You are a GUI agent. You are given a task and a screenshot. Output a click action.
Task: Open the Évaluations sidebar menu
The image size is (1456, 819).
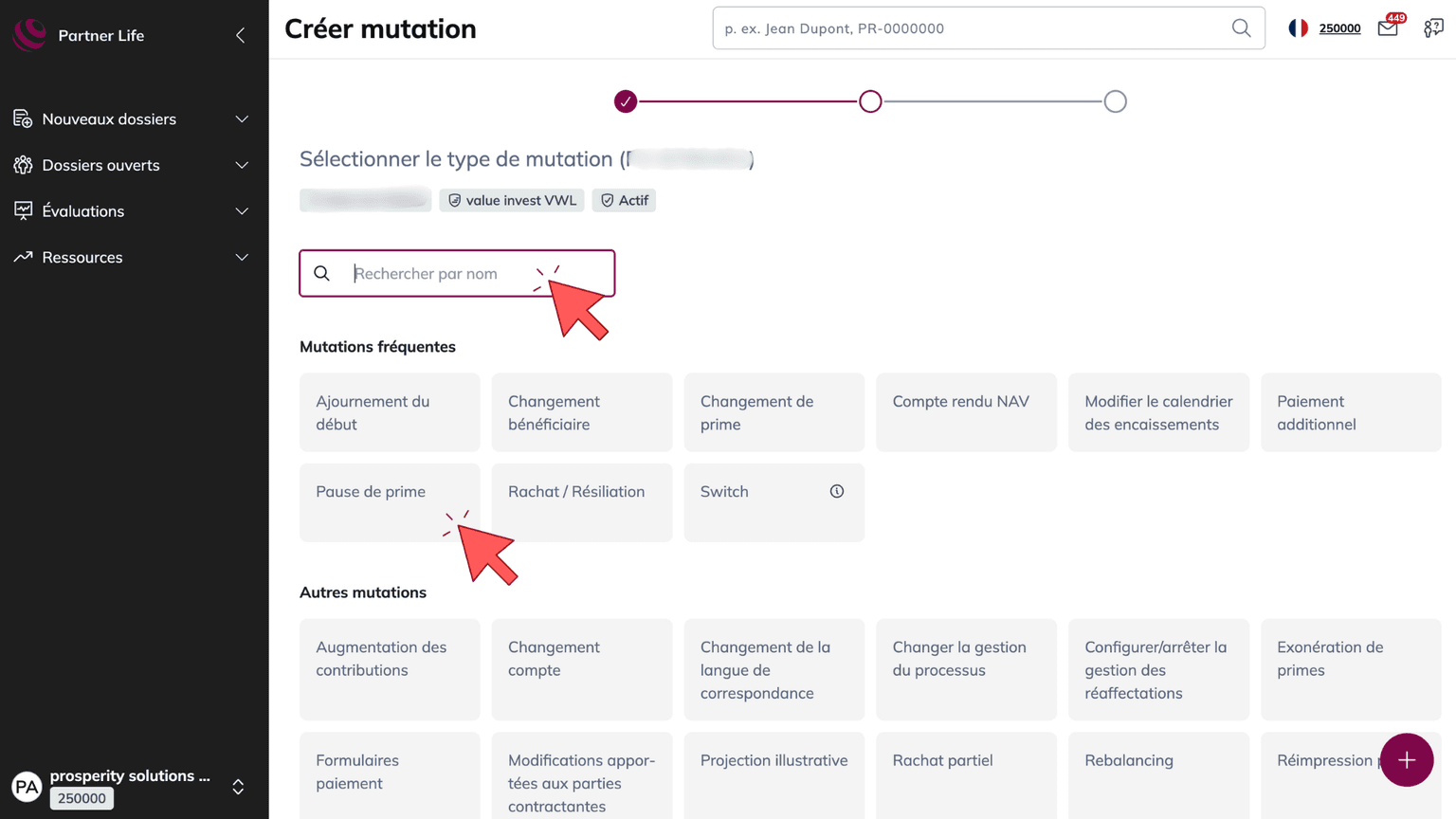pyautogui.click(x=131, y=211)
